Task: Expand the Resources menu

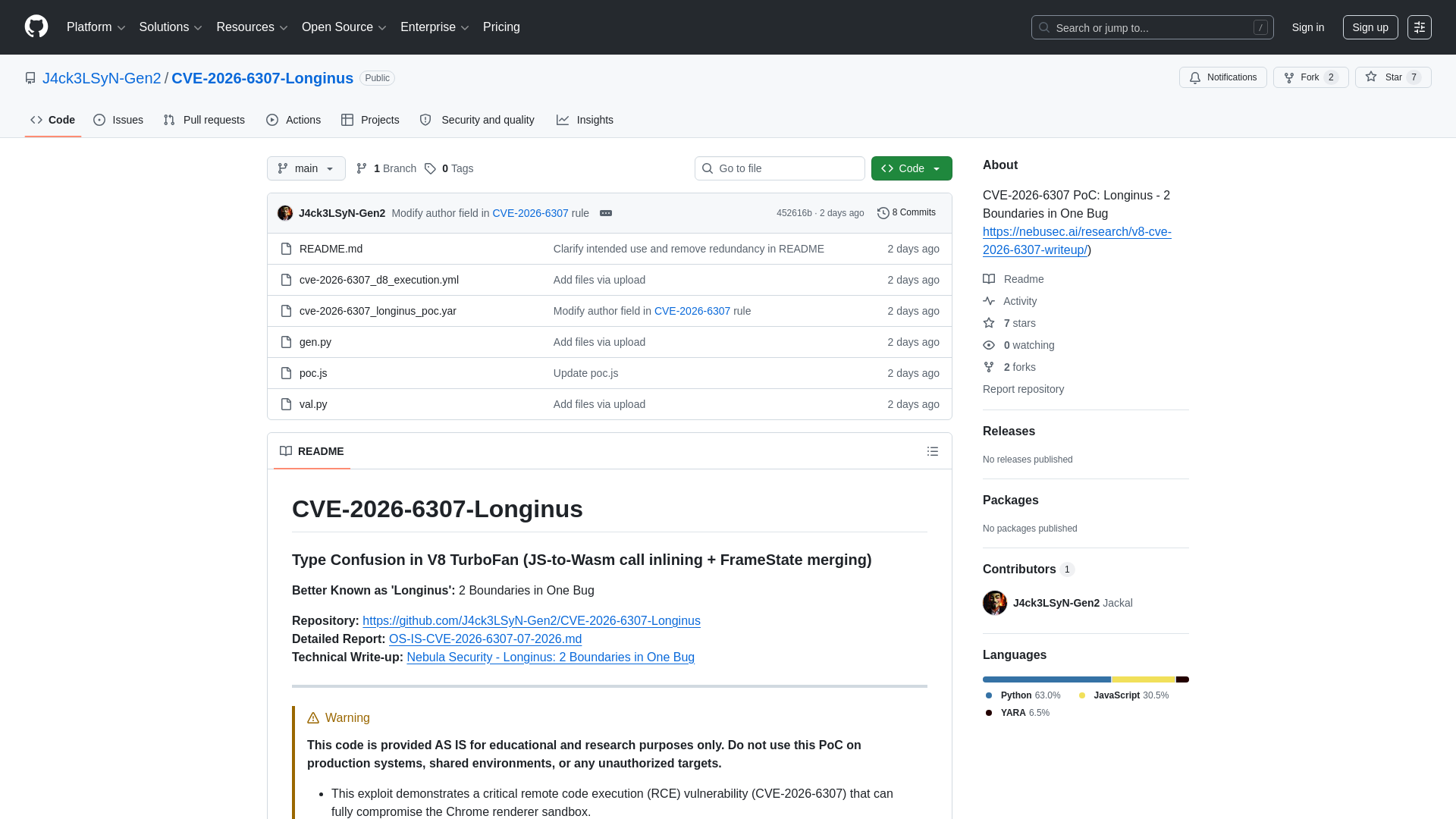Action: (252, 27)
